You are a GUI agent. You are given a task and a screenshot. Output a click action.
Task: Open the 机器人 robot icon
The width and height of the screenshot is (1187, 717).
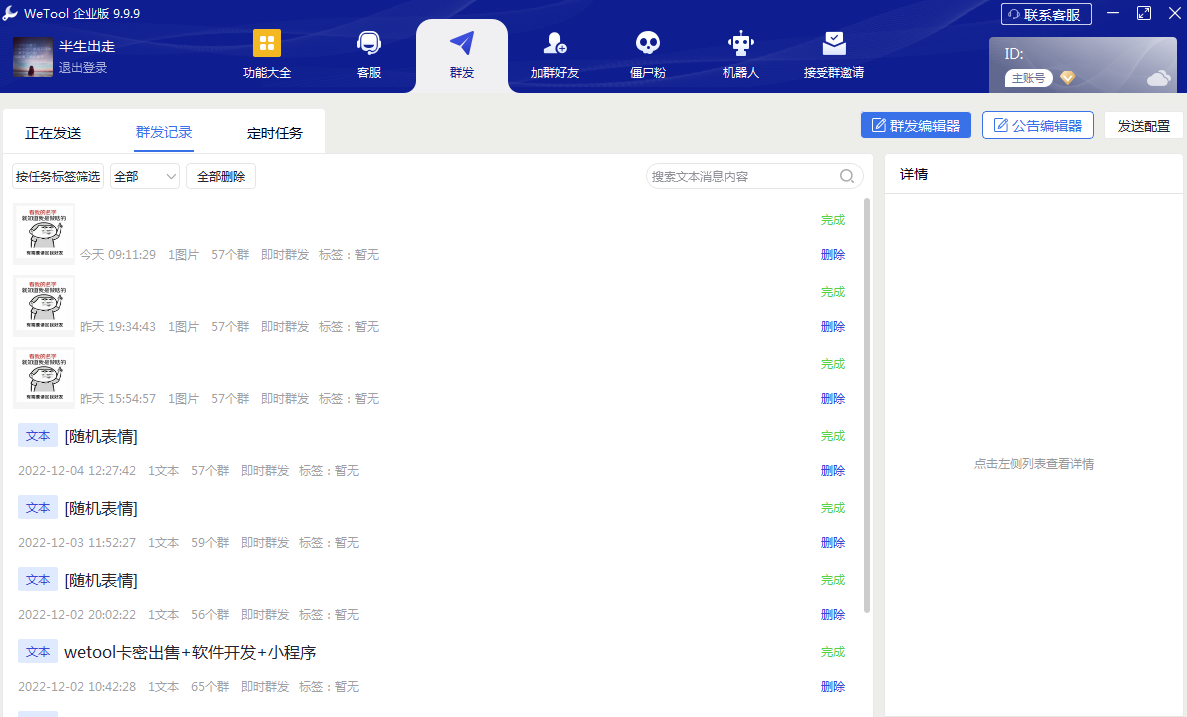[741, 44]
